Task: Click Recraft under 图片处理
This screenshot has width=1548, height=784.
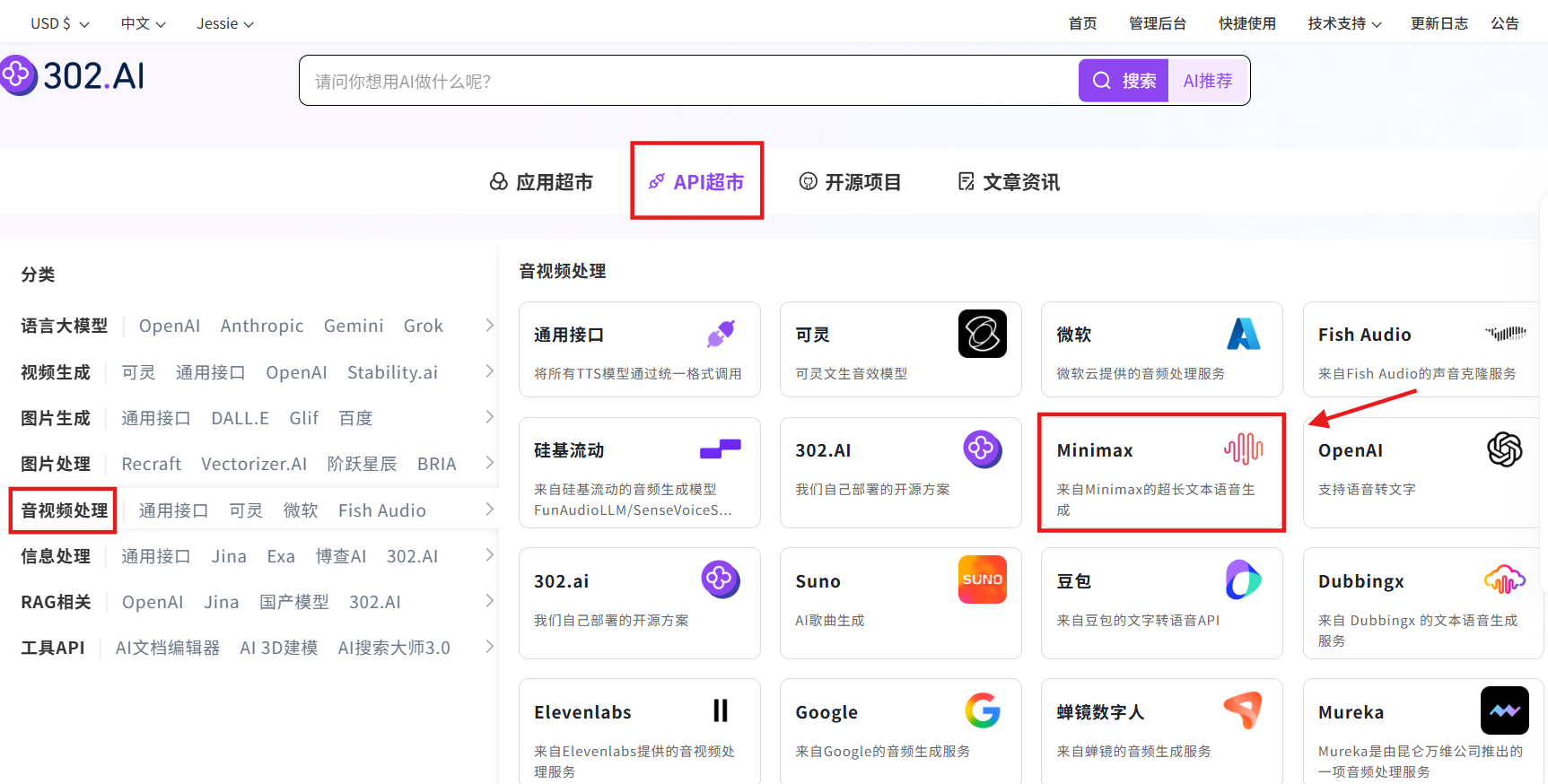Action: pyautogui.click(x=152, y=464)
